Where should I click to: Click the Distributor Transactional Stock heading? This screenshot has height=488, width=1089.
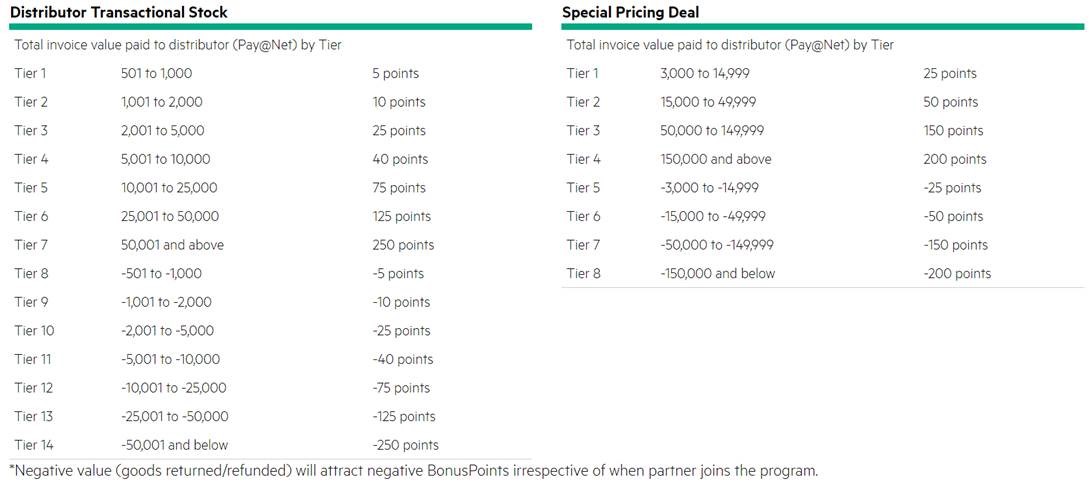point(119,12)
